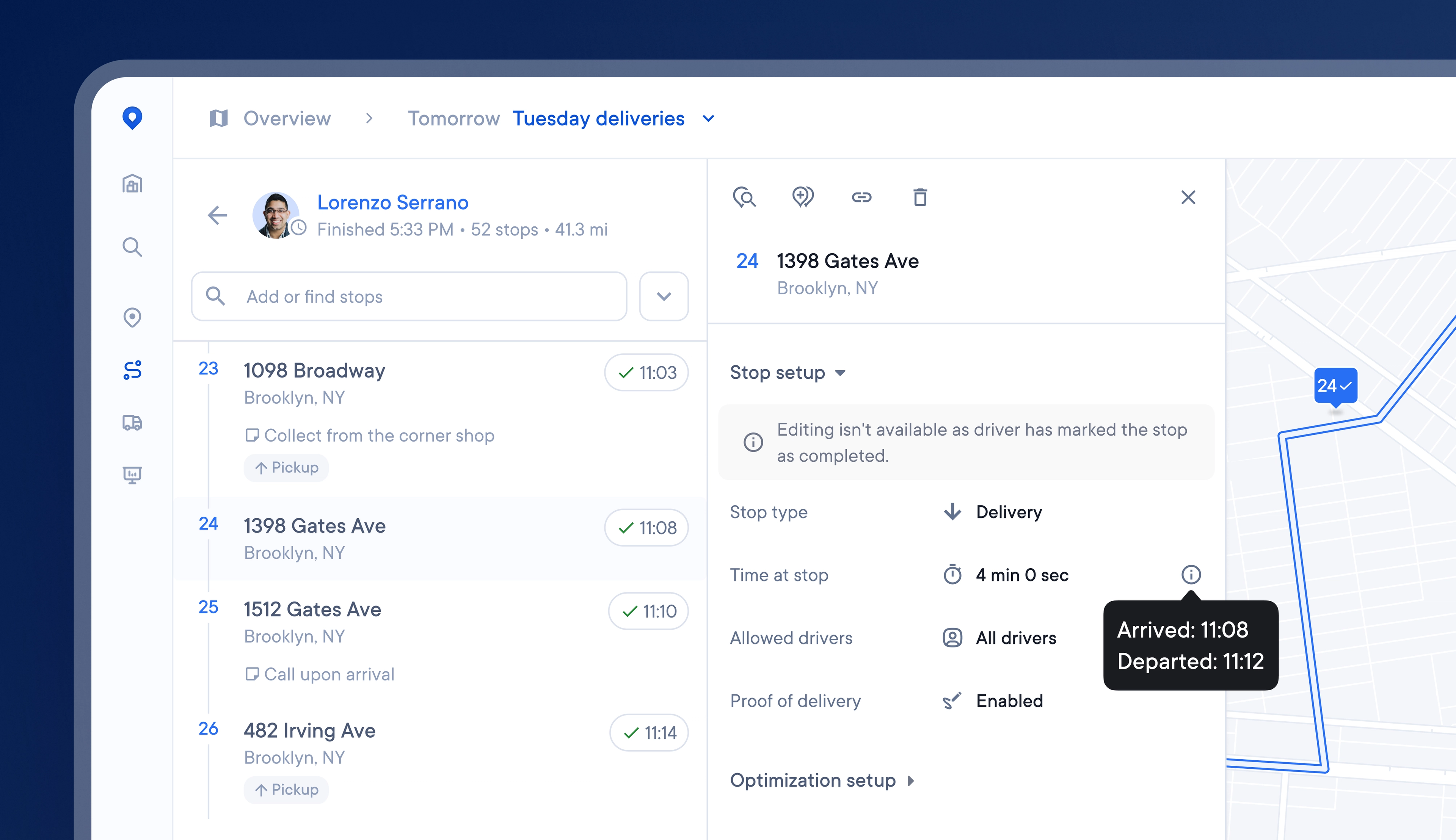
Task: Click the locate stop on map icon
Action: pos(744,197)
